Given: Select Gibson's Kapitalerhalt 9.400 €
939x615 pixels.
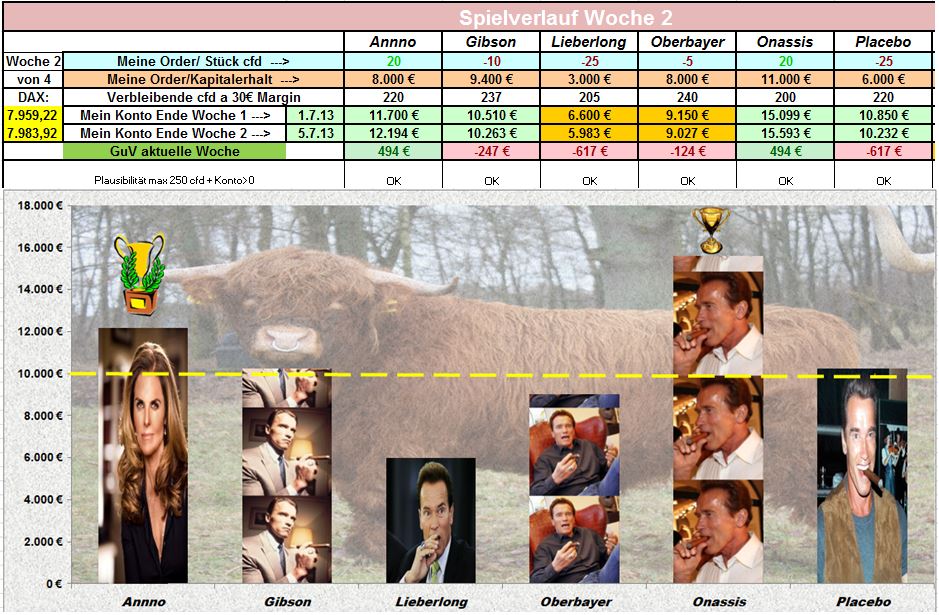Looking at the screenshot, I should pos(491,79).
